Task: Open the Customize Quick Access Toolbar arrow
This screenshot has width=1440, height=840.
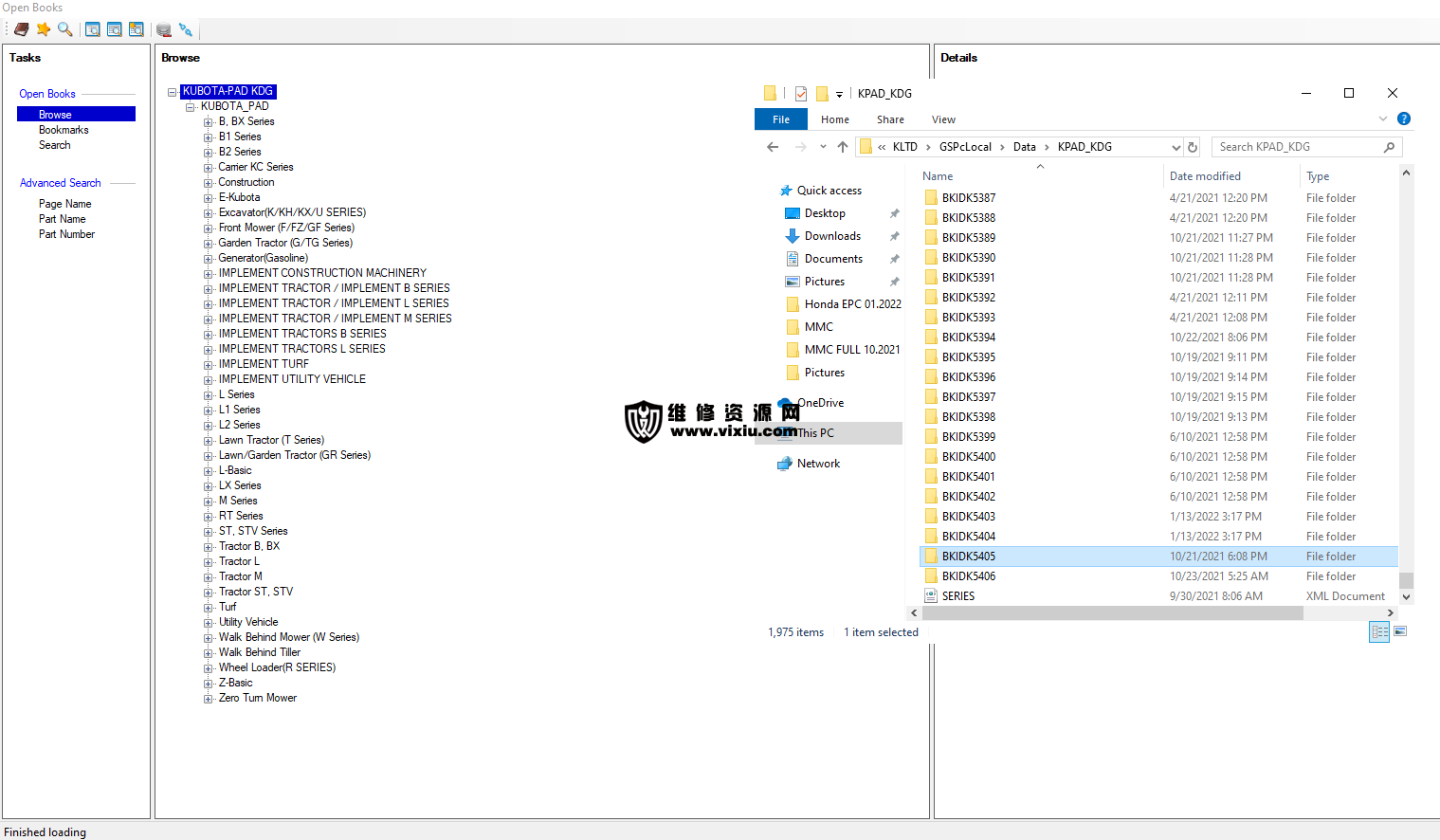Action: (839, 94)
